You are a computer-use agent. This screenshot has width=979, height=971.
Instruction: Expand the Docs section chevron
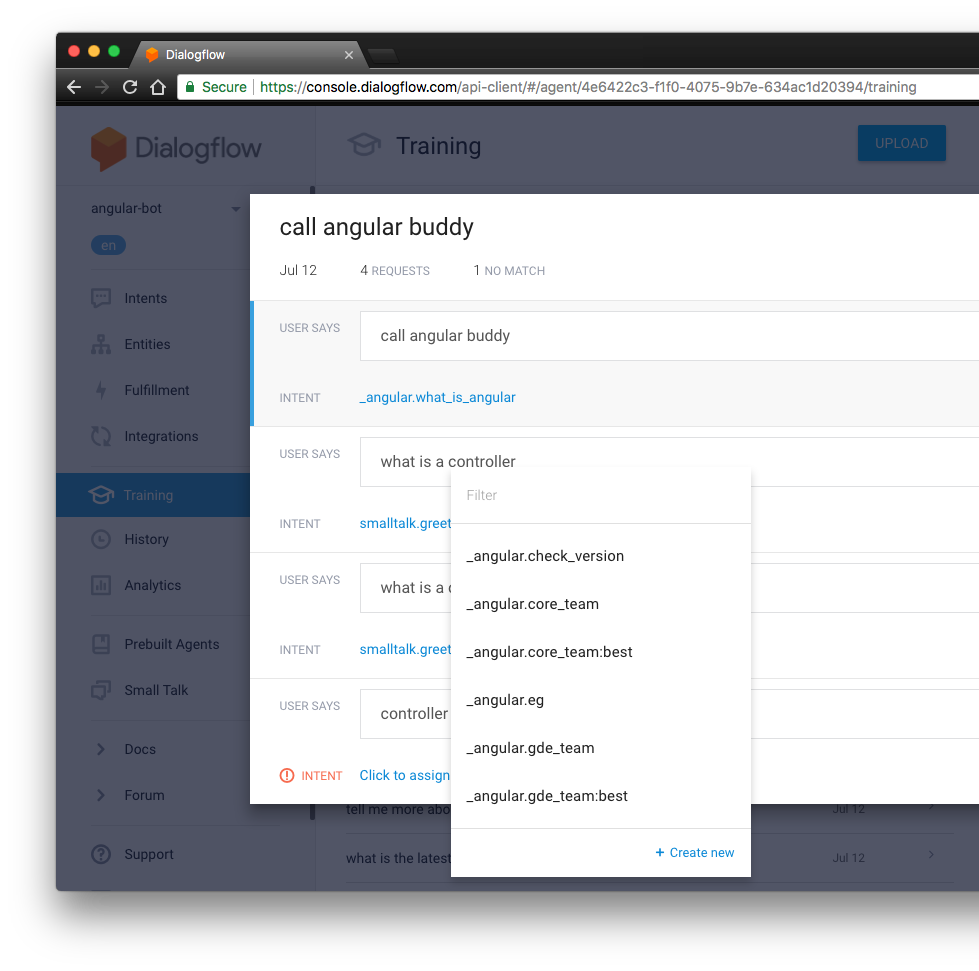tap(101, 749)
